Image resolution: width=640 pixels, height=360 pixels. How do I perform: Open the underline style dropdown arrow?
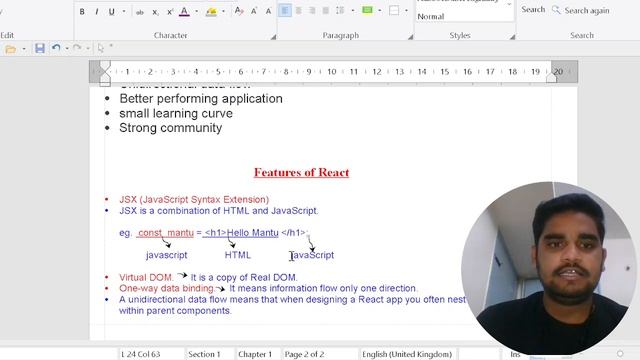124,11
